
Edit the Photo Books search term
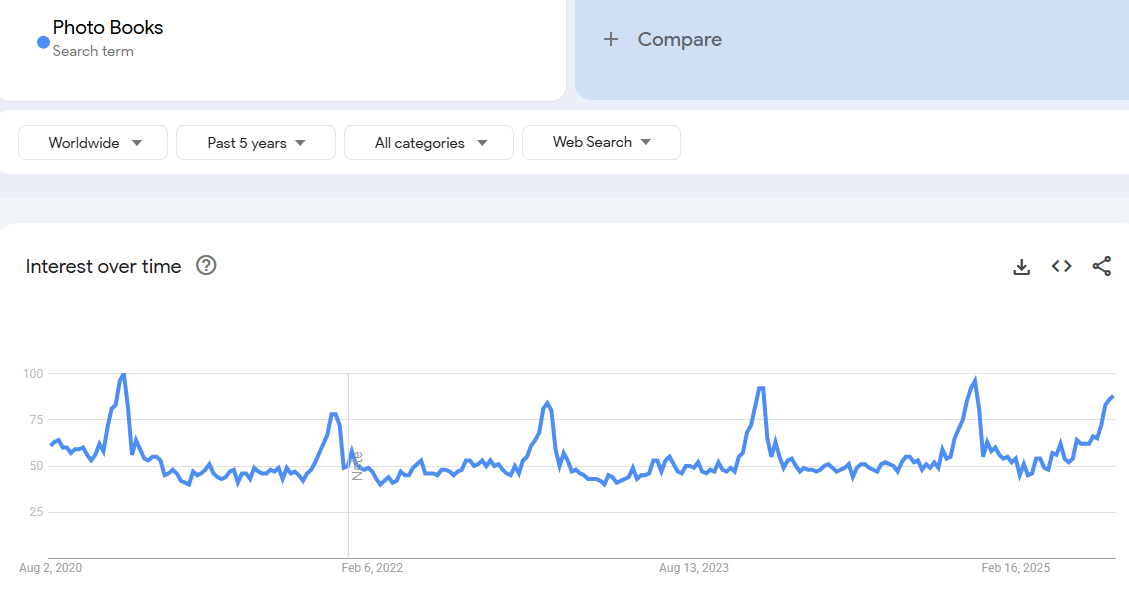108,28
